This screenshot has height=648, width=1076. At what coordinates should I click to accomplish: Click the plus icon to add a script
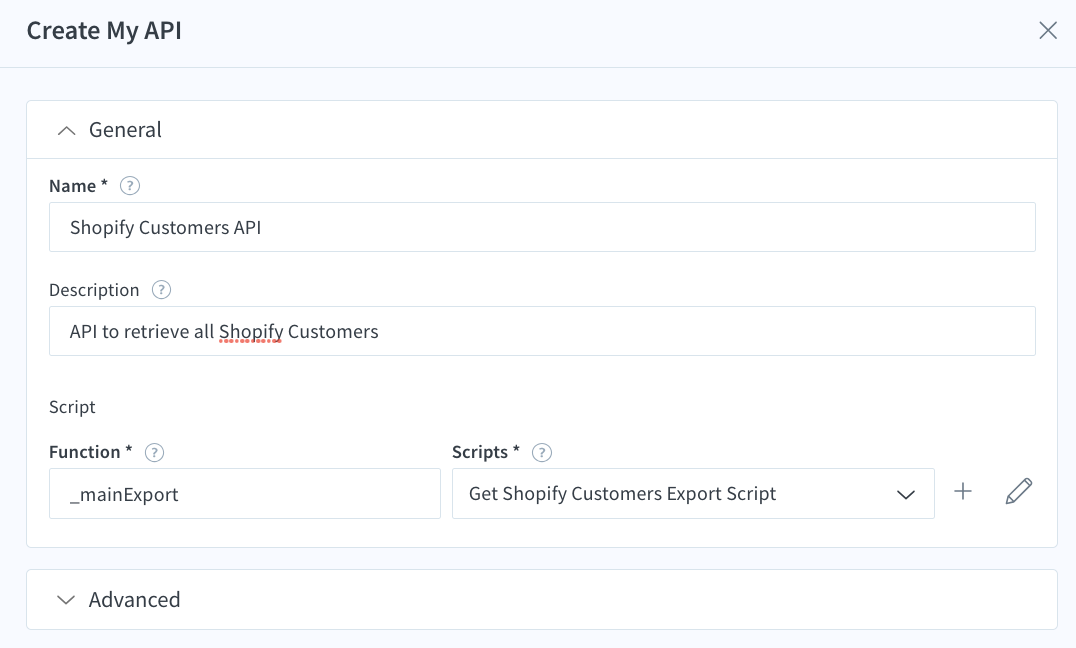(962, 491)
